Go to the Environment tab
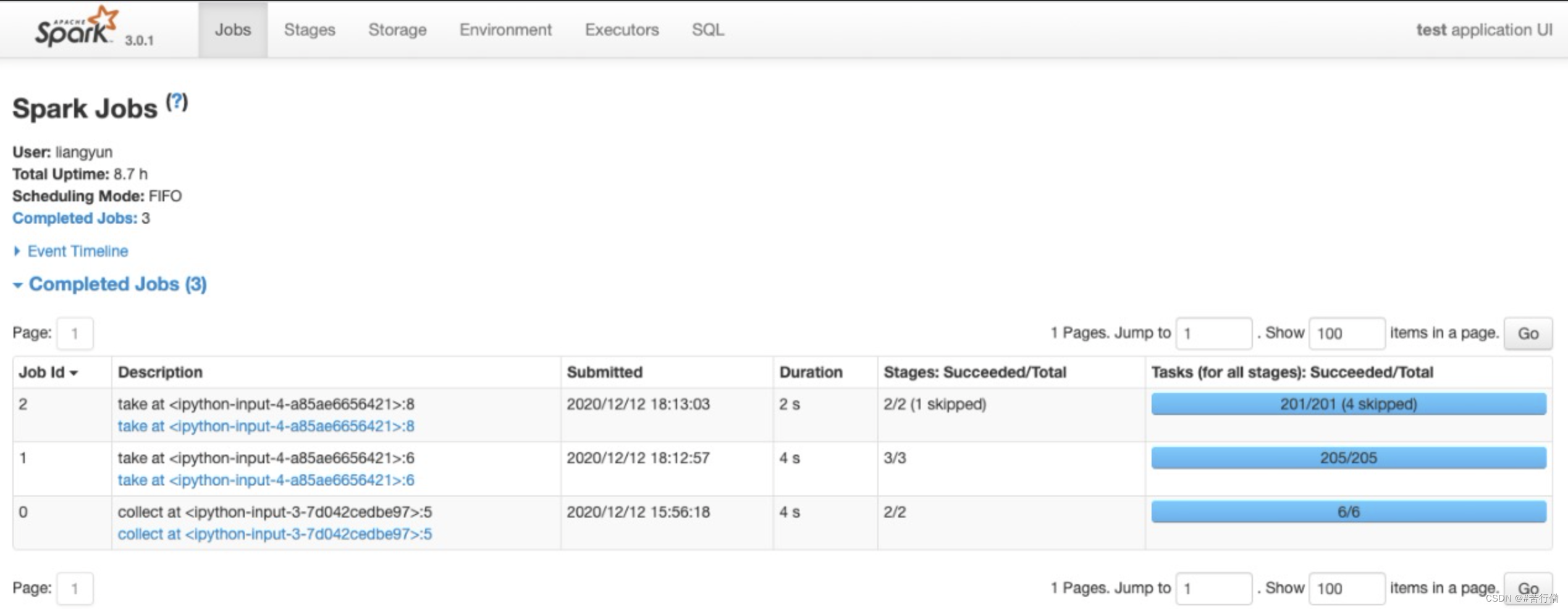 click(x=505, y=30)
